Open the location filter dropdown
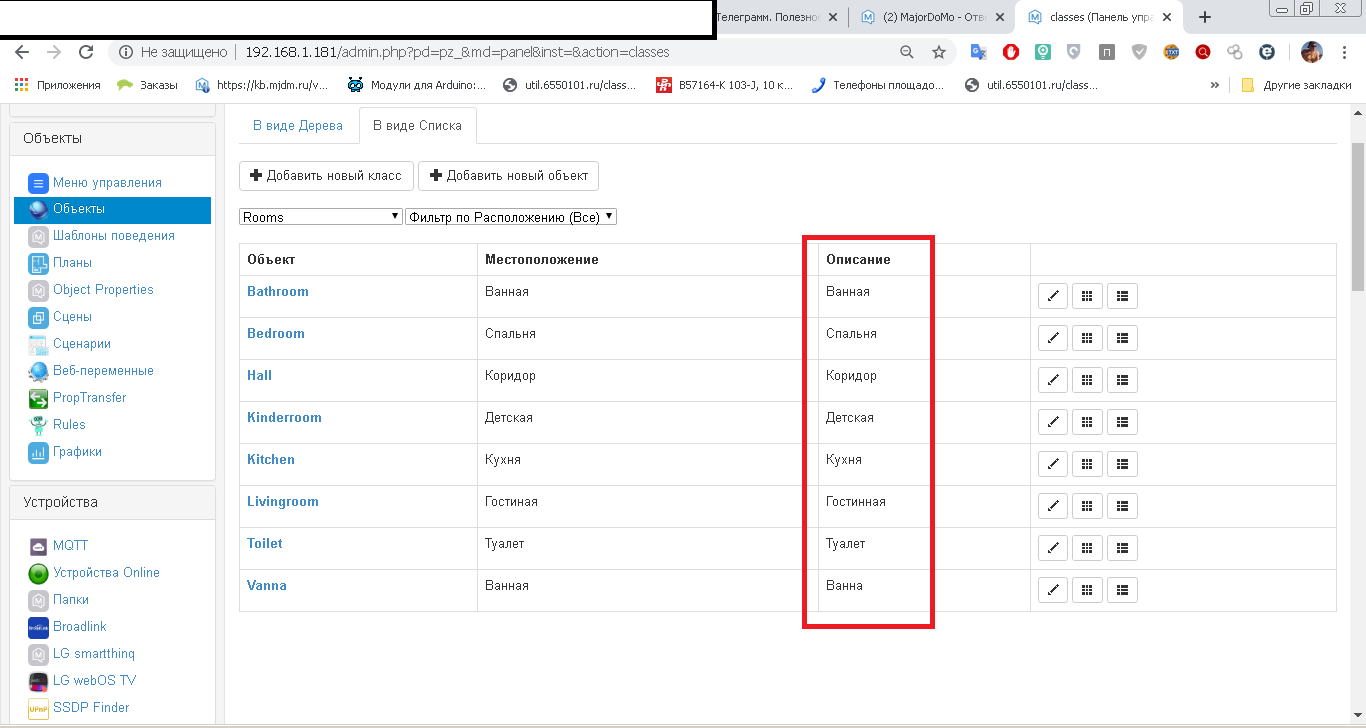Screen dimensions: 1366x728 [x=511, y=217]
